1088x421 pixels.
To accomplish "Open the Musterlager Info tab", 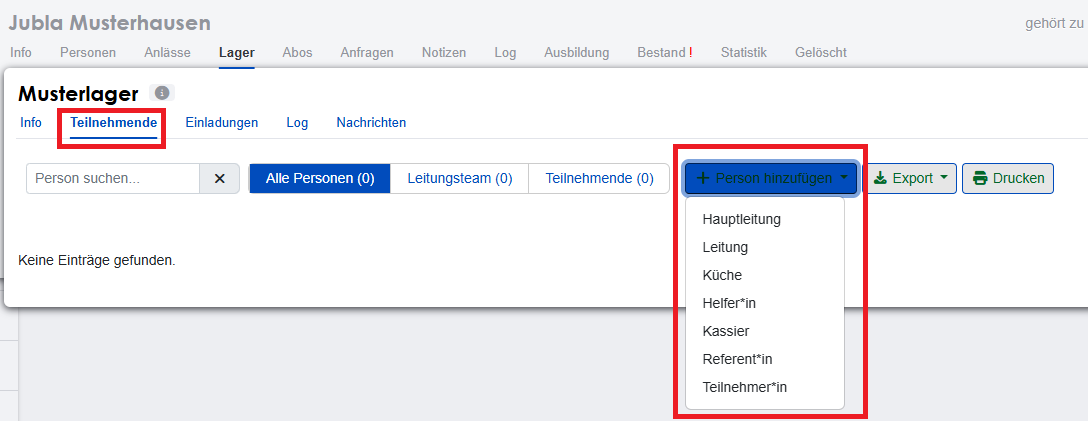I will click(x=31, y=123).
